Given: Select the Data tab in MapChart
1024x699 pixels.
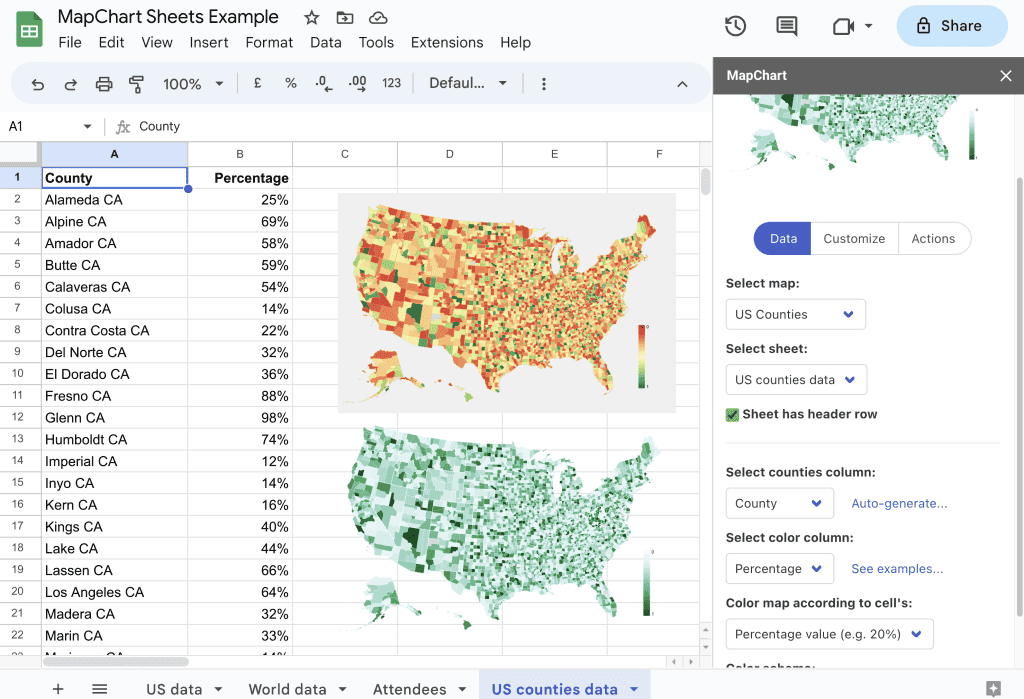Looking at the screenshot, I should click(x=782, y=238).
